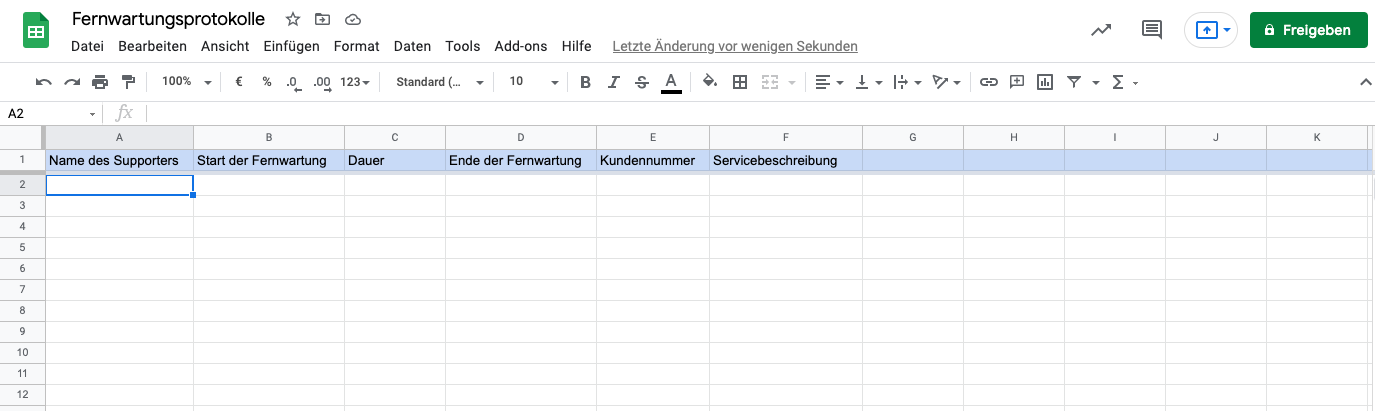This screenshot has width=1375, height=411.
Task: Click the green Freigeben button
Action: tap(1307, 30)
